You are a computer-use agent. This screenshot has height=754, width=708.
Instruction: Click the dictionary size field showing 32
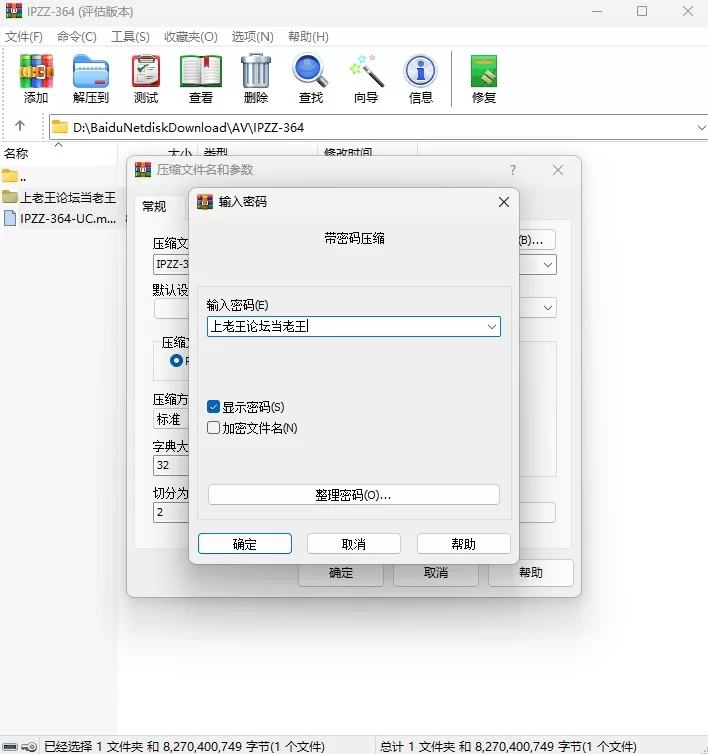(x=170, y=465)
